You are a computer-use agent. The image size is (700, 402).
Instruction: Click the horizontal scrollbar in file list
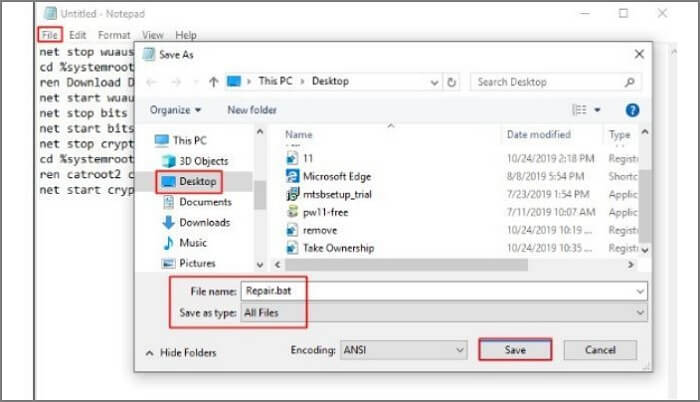(x=406, y=265)
